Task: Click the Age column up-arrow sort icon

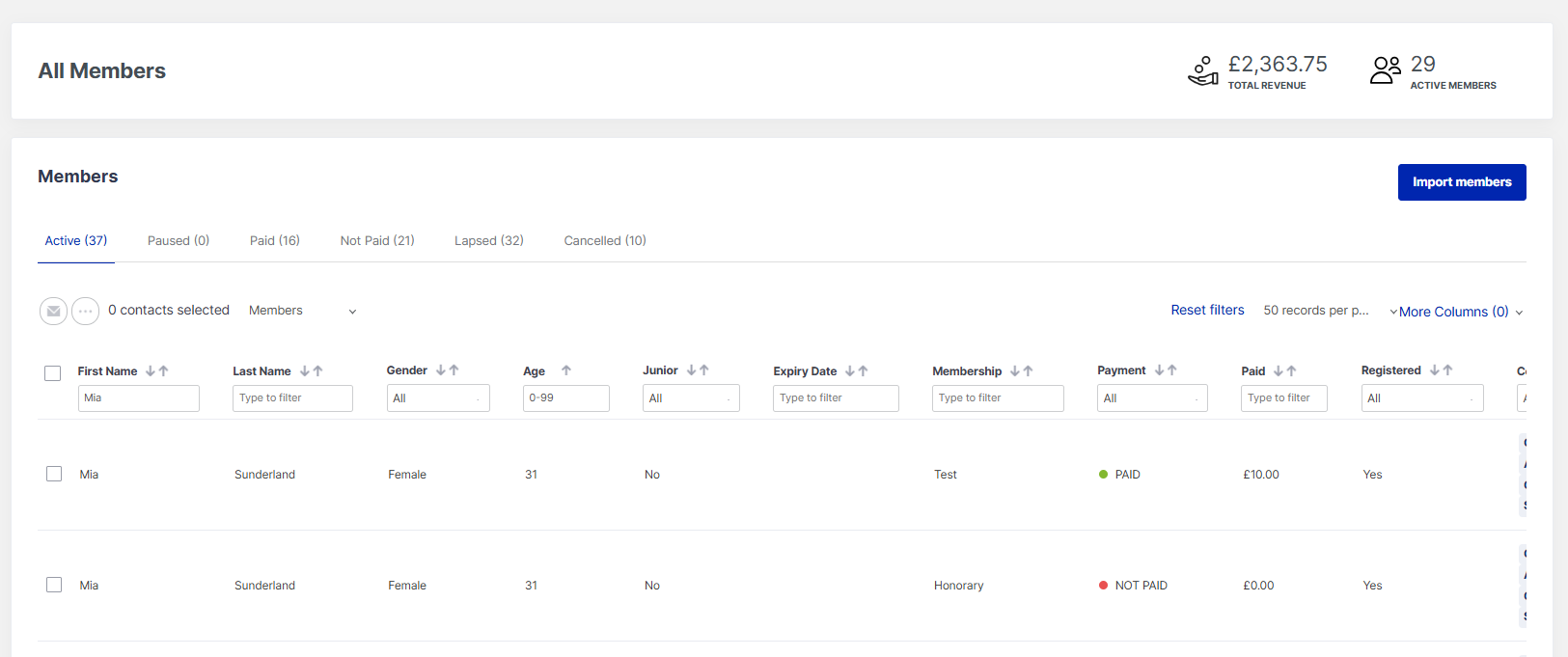Action: pos(566,370)
